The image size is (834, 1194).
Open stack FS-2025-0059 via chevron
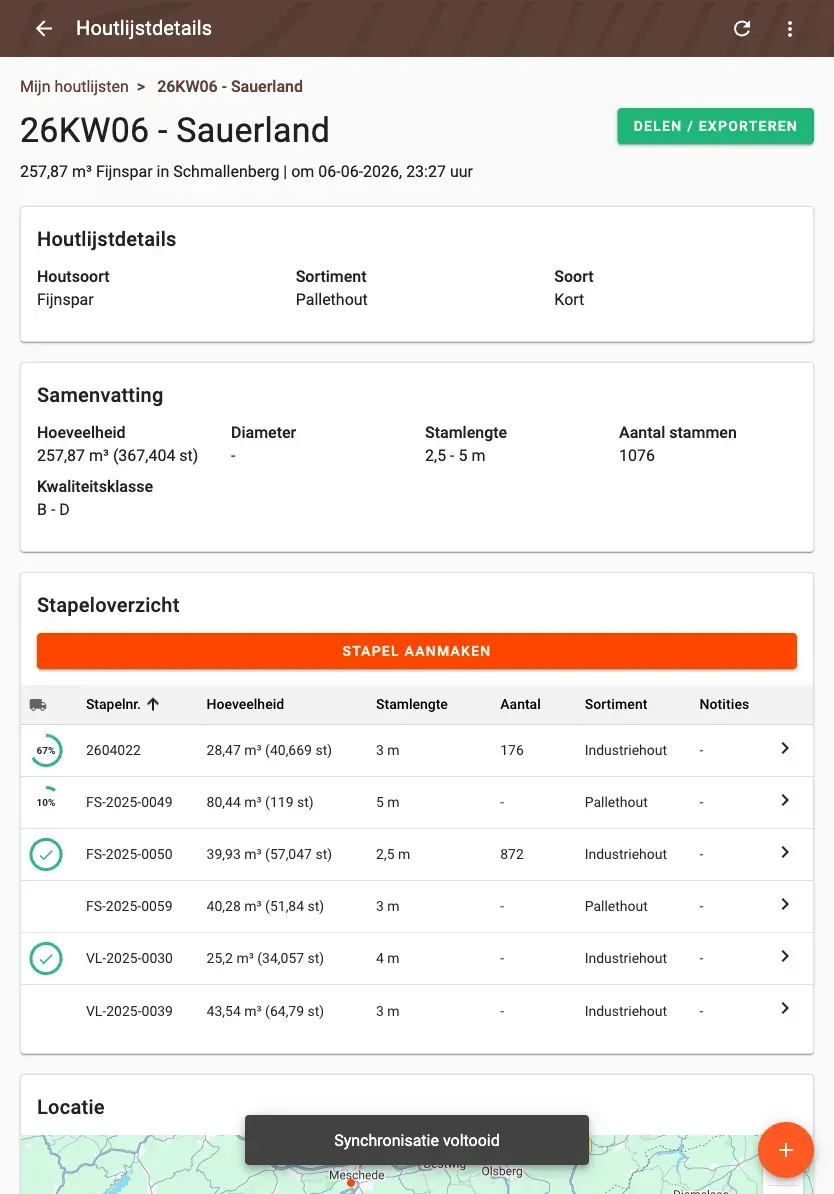[785, 904]
